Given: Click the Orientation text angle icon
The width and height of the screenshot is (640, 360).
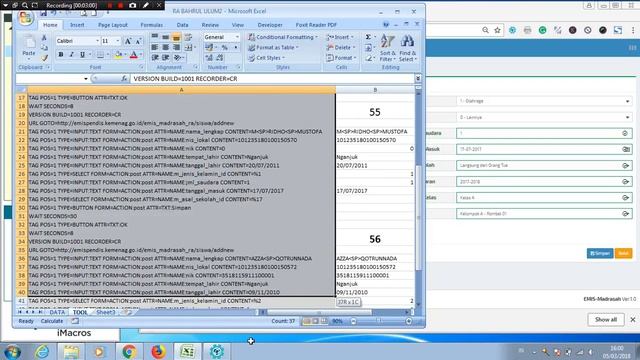Looking at the screenshot, I should [x=178, y=58].
